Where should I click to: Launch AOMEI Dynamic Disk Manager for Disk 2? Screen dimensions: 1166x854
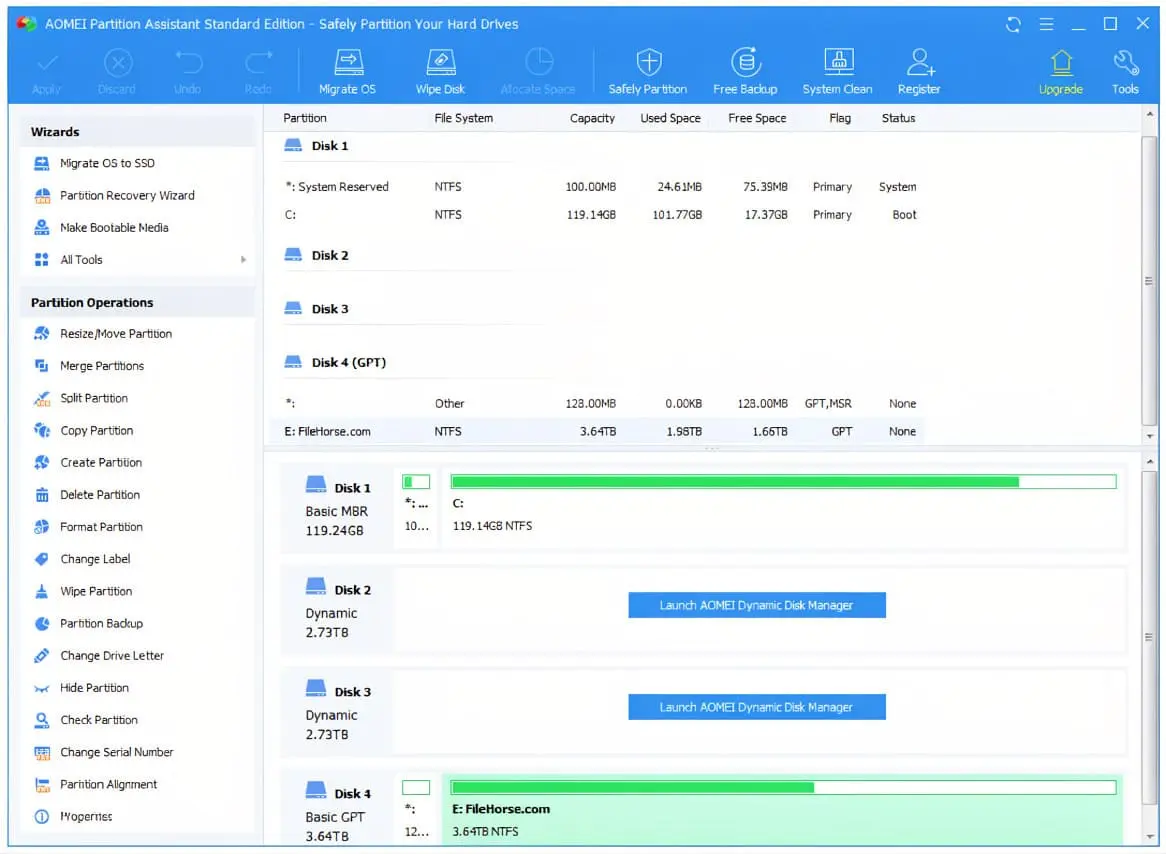(x=756, y=606)
